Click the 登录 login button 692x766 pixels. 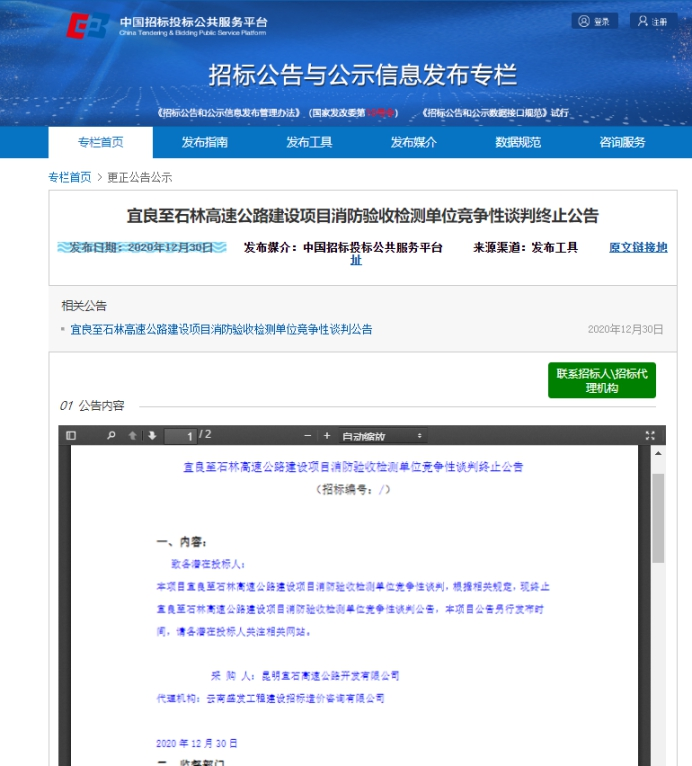(x=594, y=21)
